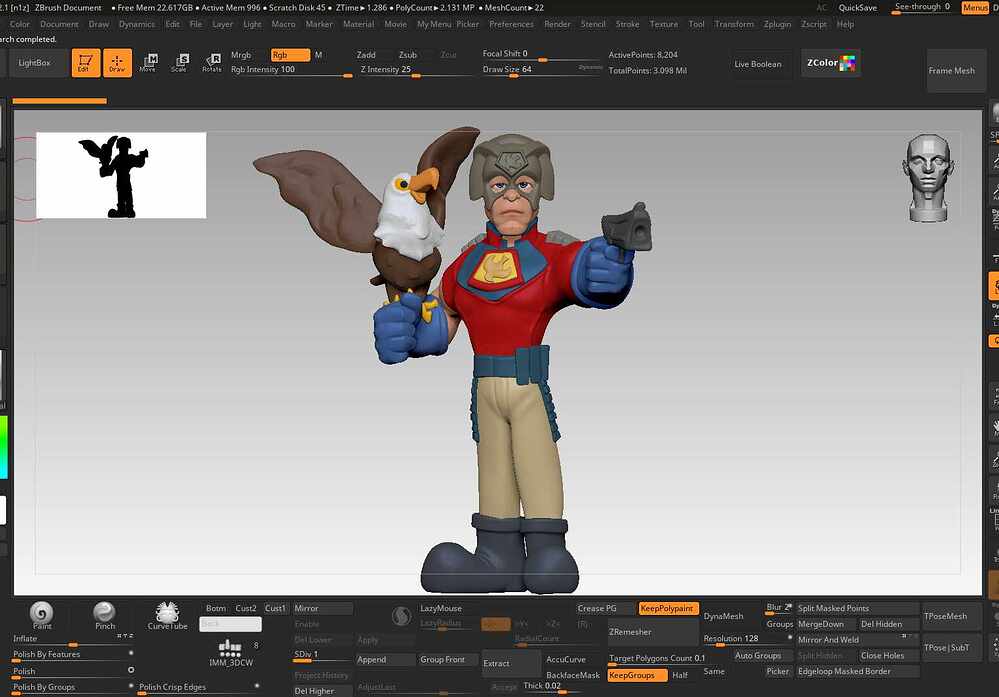This screenshot has height=697, width=999.
Task: Click the ZRemesher button
Action: coord(630,632)
